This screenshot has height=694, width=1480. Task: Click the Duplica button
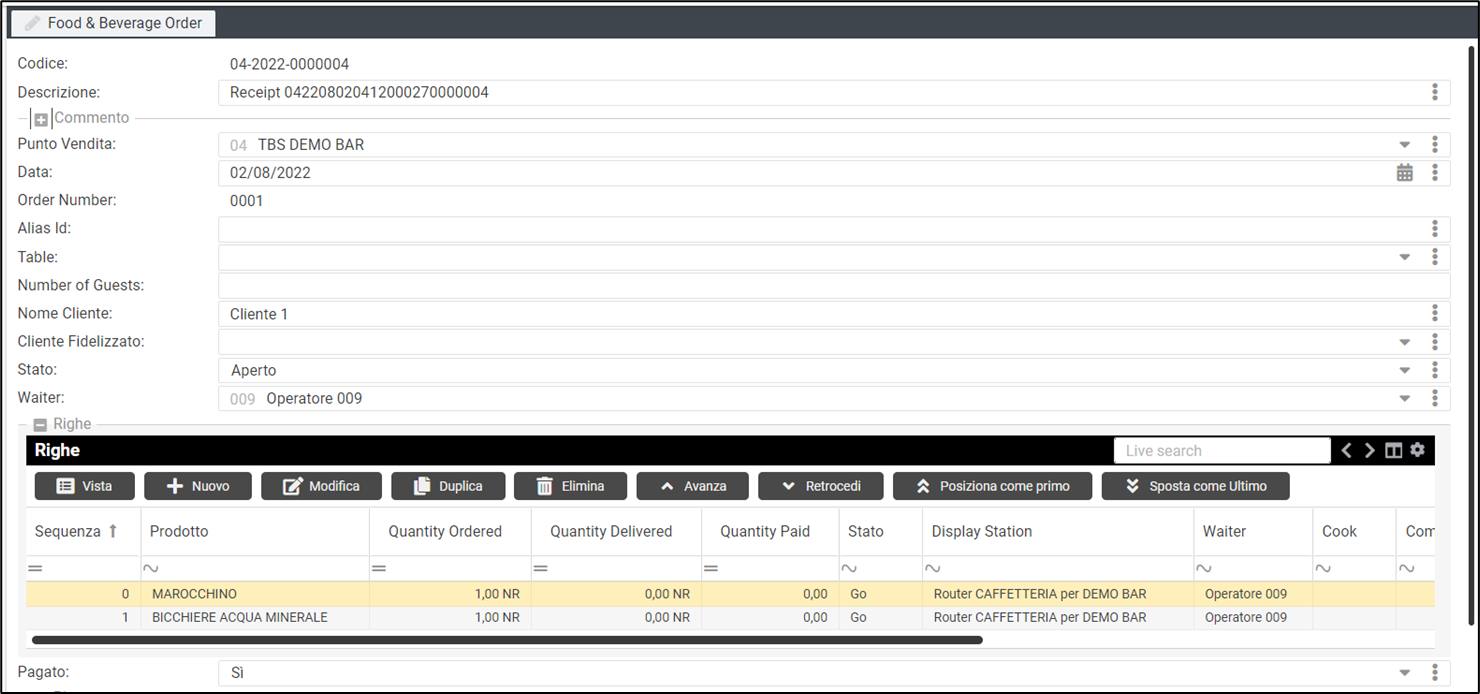click(448, 486)
